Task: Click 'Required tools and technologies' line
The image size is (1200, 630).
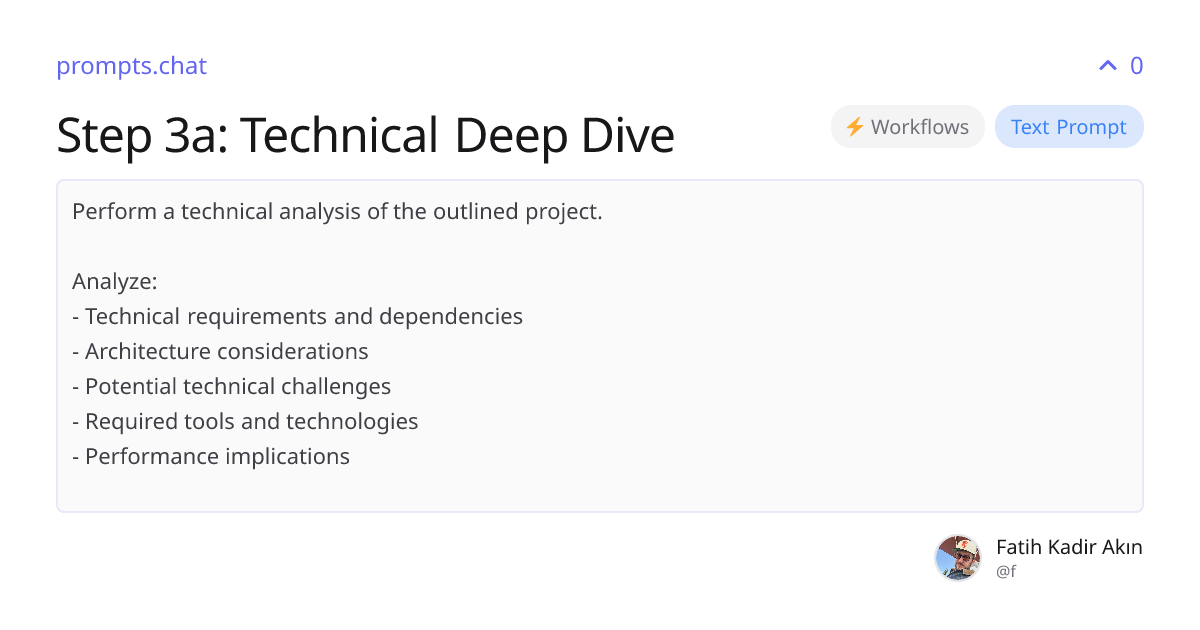Action: coord(245,422)
